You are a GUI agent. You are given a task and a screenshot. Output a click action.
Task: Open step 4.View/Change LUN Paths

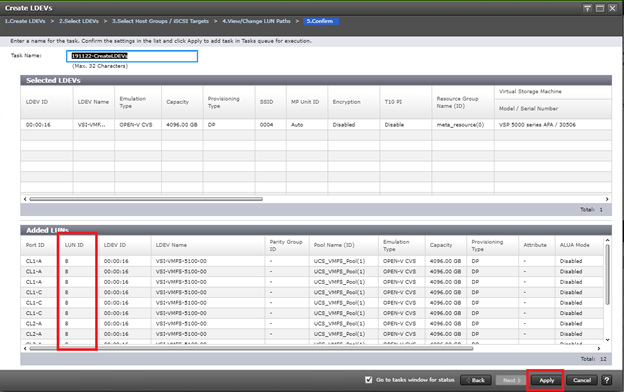[x=256, y=21]
